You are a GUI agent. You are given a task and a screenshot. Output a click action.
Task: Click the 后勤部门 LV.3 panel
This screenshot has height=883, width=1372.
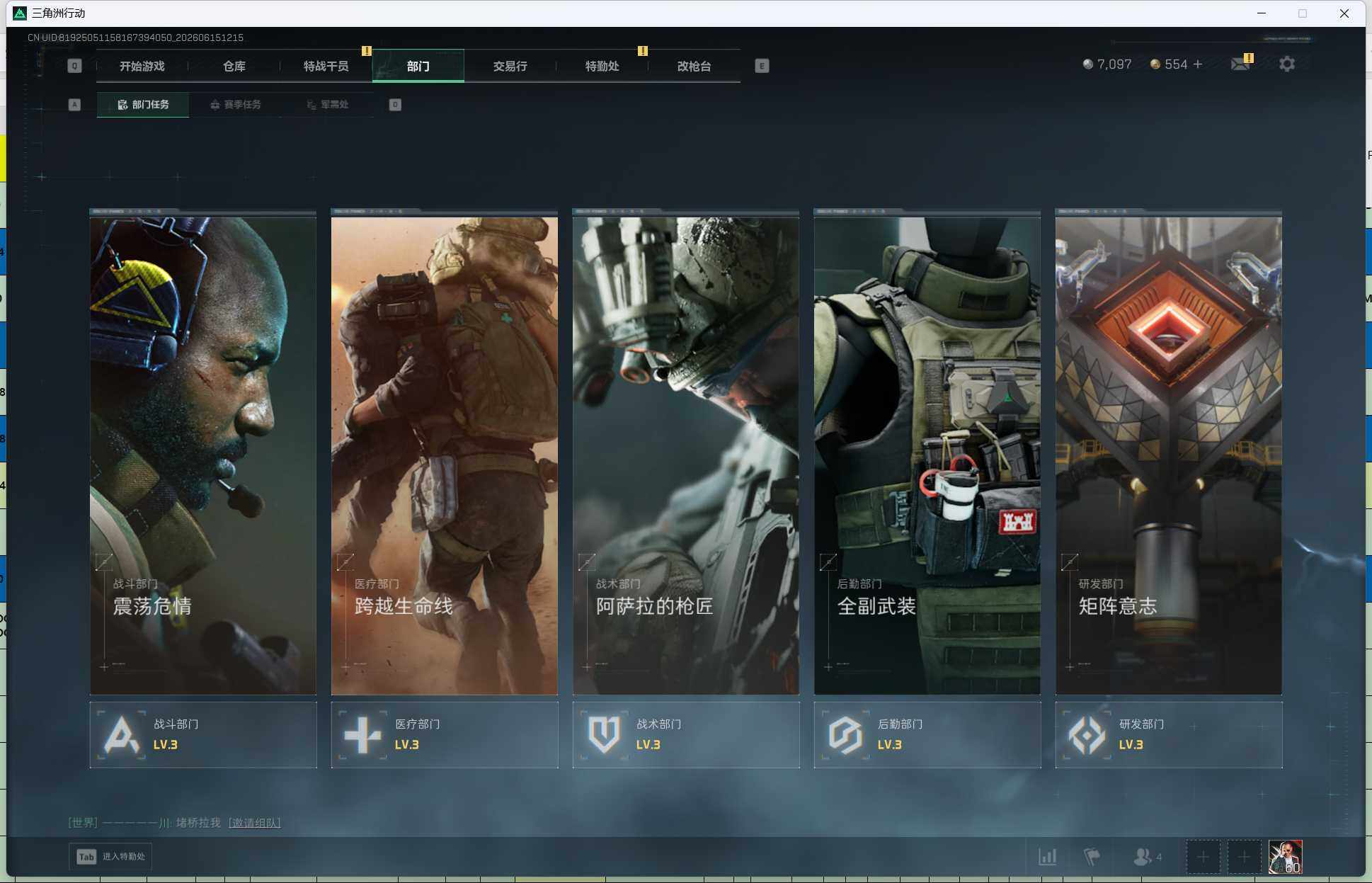pos(927,735)
